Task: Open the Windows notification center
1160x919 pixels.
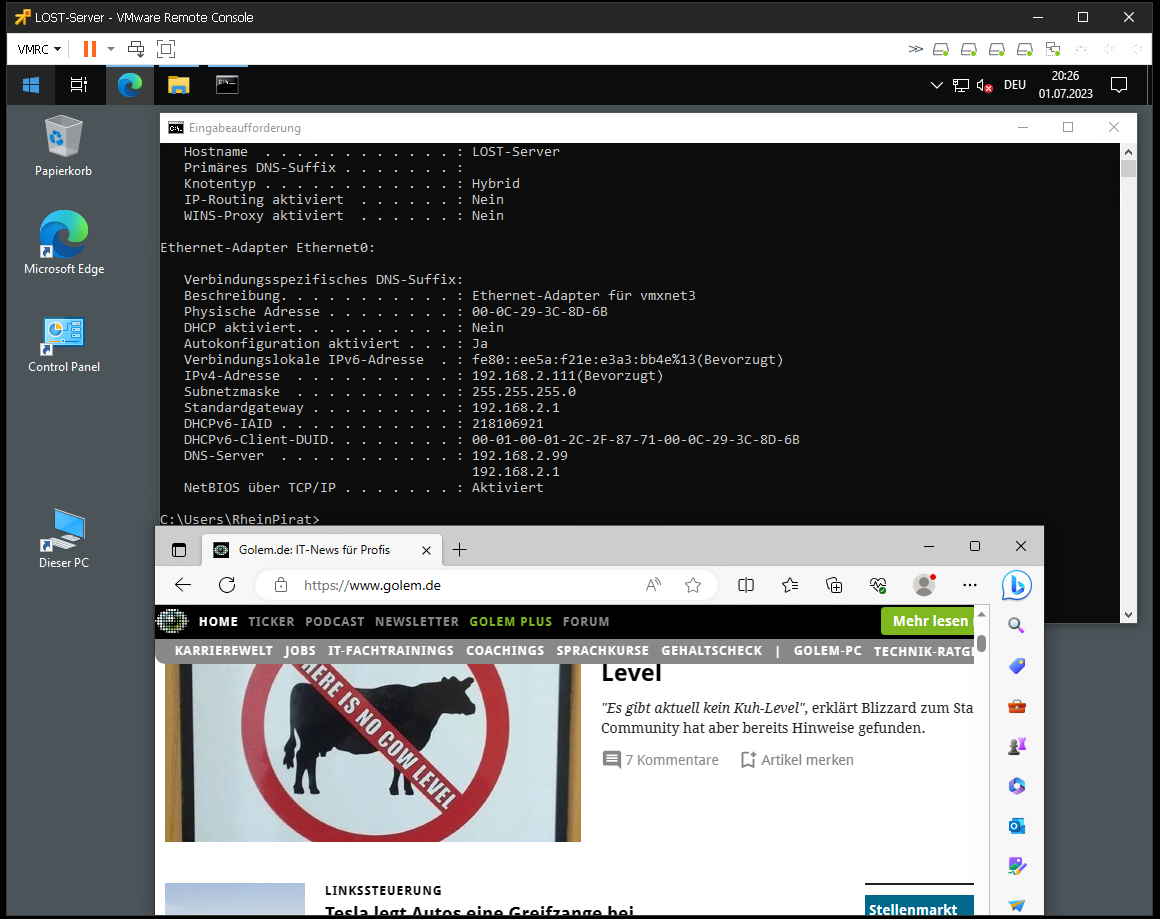Action: [x=1119, y=85]
